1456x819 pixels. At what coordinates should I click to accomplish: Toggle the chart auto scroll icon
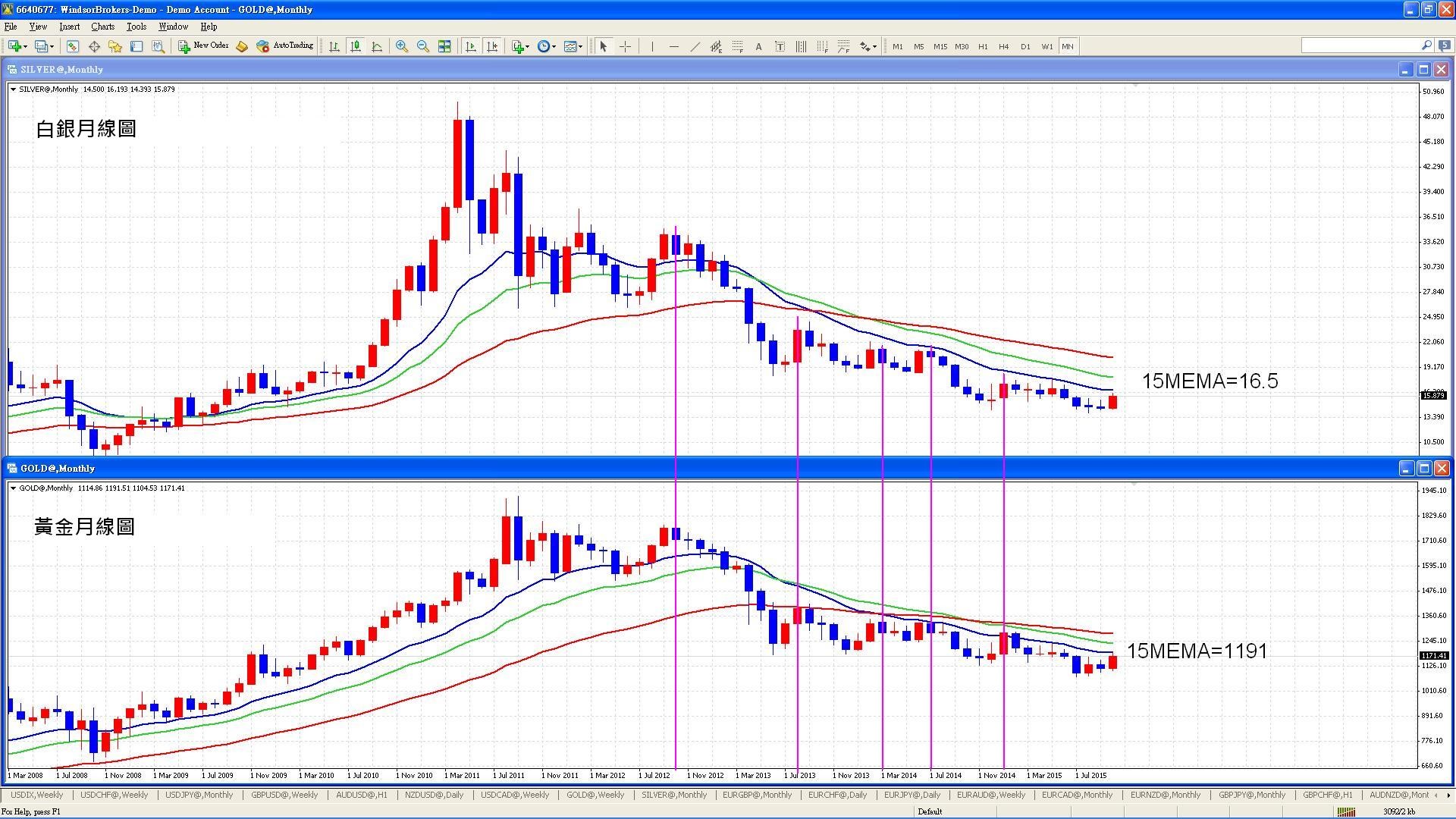471,47
